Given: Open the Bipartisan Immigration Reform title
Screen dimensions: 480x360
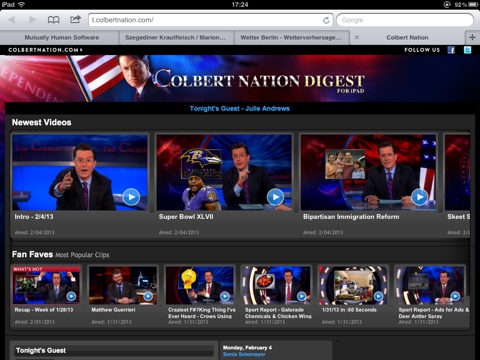Looking at the screenshot, I should point(351,217).
